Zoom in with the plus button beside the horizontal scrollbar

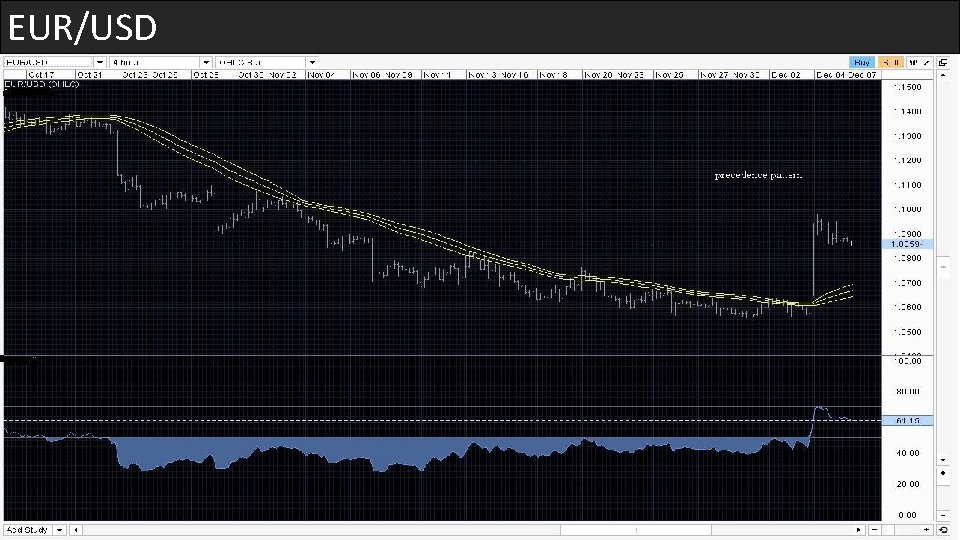(x=926, y=530)
